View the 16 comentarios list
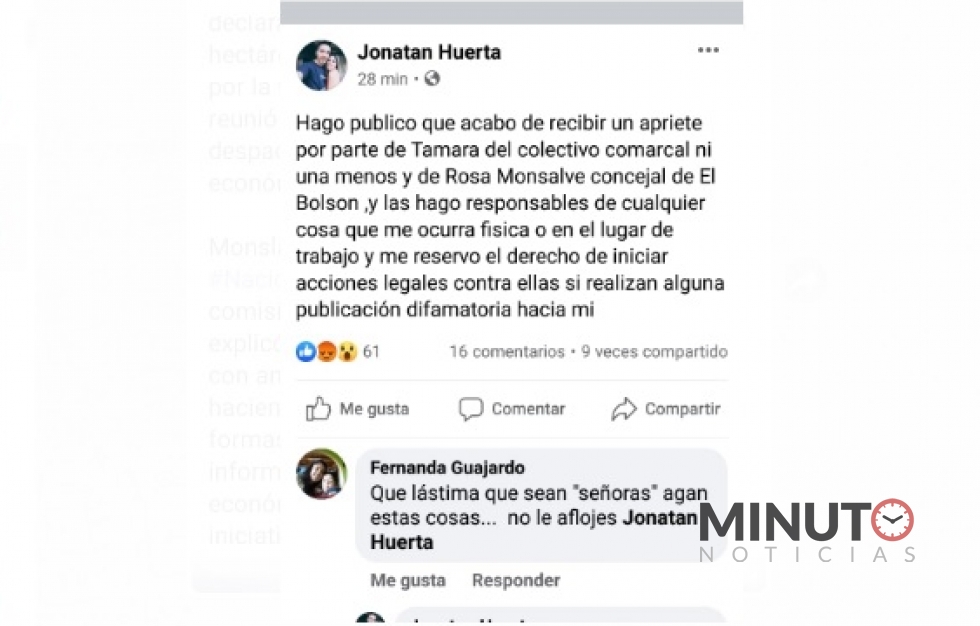 (x=507, y=352)
